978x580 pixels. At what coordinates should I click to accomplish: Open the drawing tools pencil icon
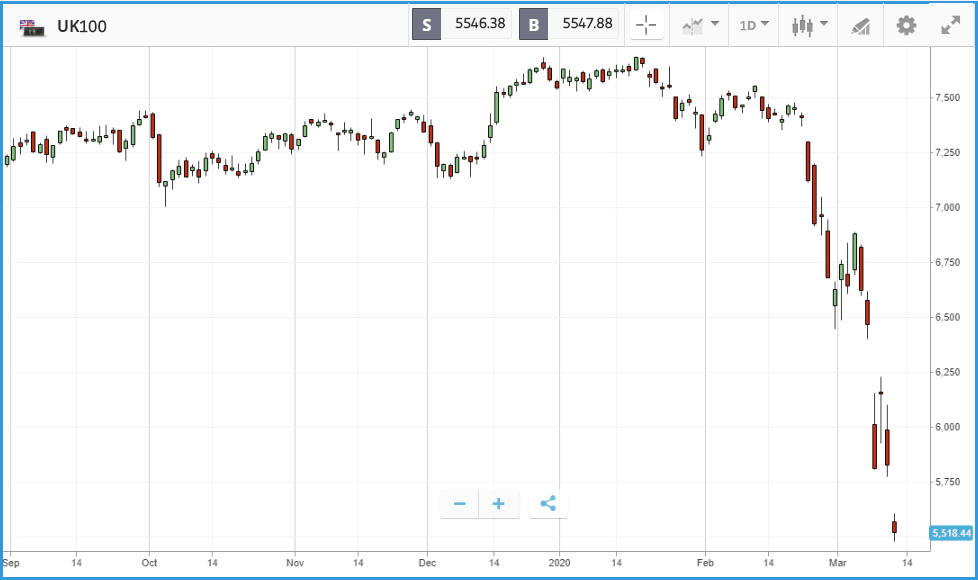click(x=861, y=26)
